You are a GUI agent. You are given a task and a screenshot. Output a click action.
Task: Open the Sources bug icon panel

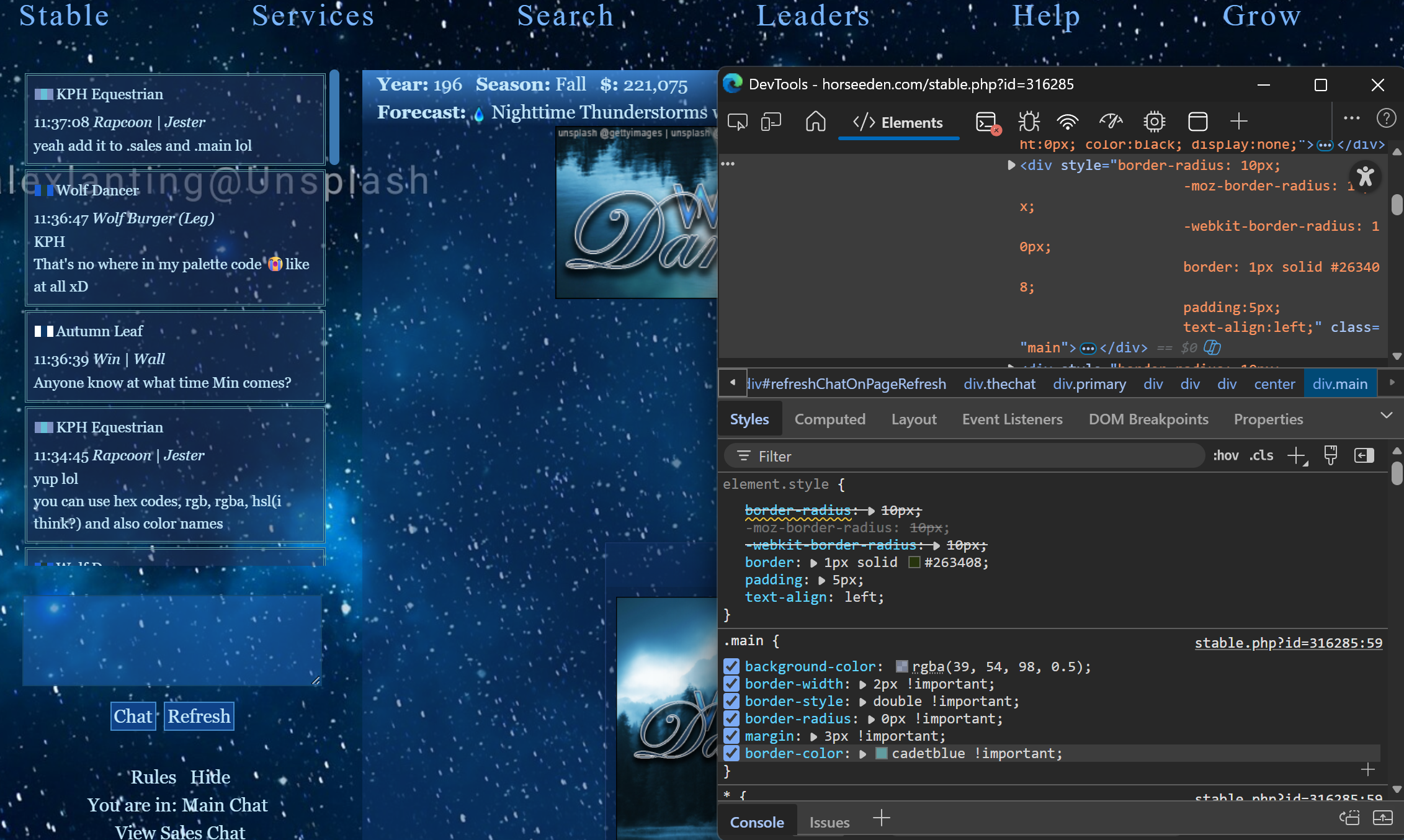[x=1029, y=122]
